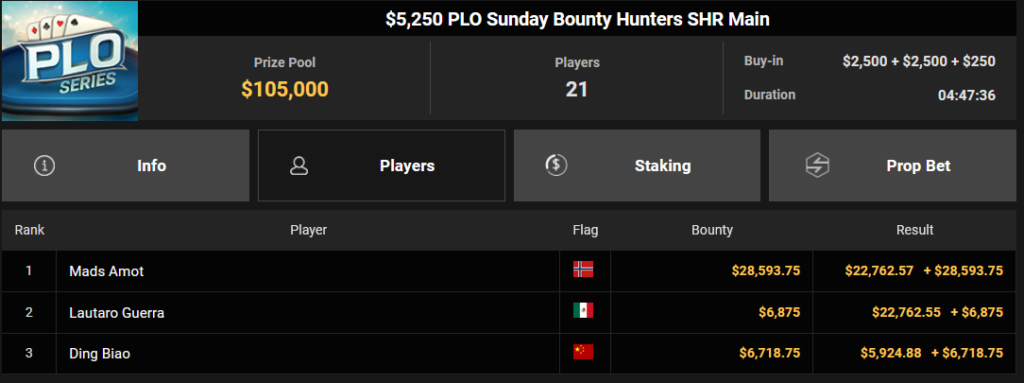
Task: Sort by the Result column header
Action: 914,230
